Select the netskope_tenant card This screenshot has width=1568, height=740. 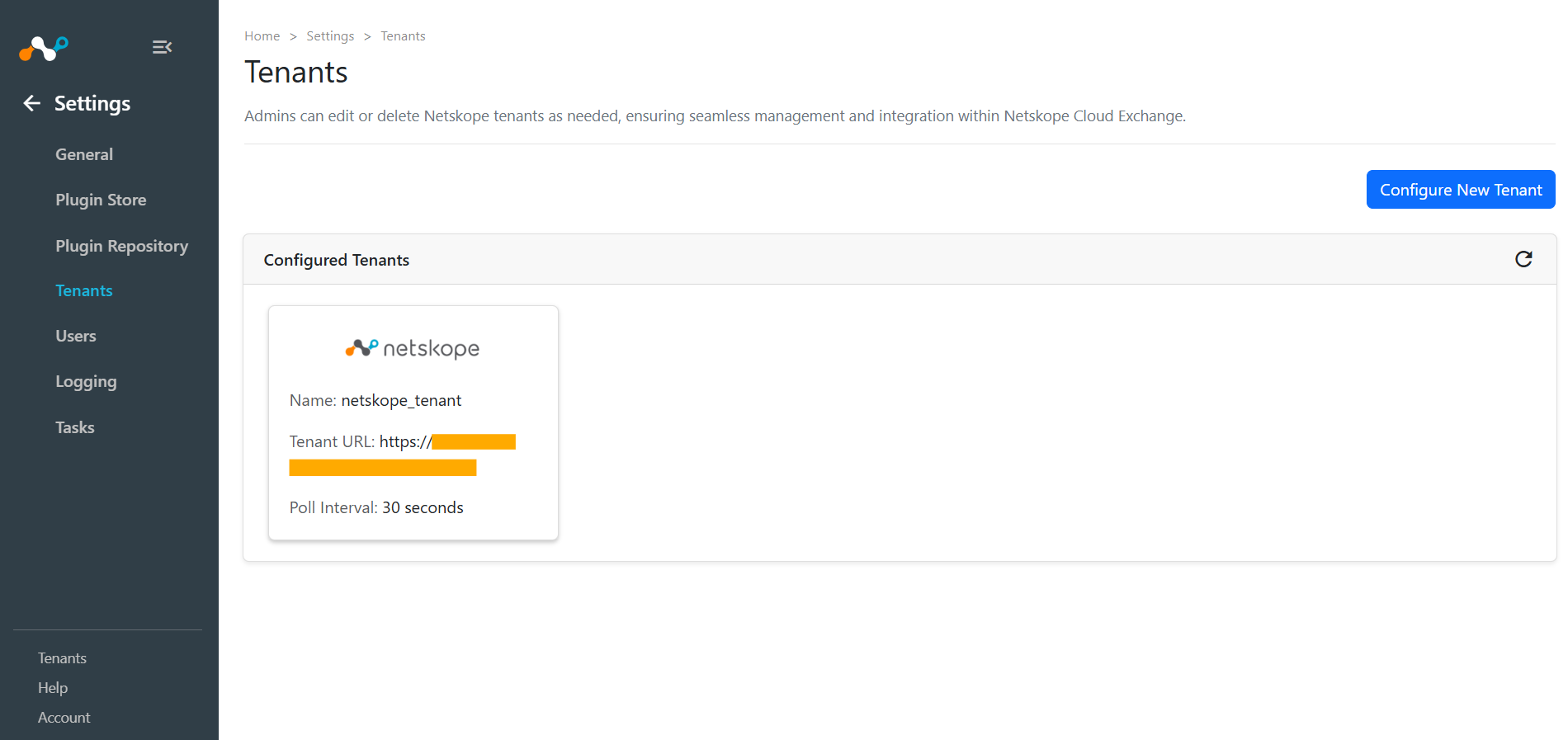coord(413,423)
